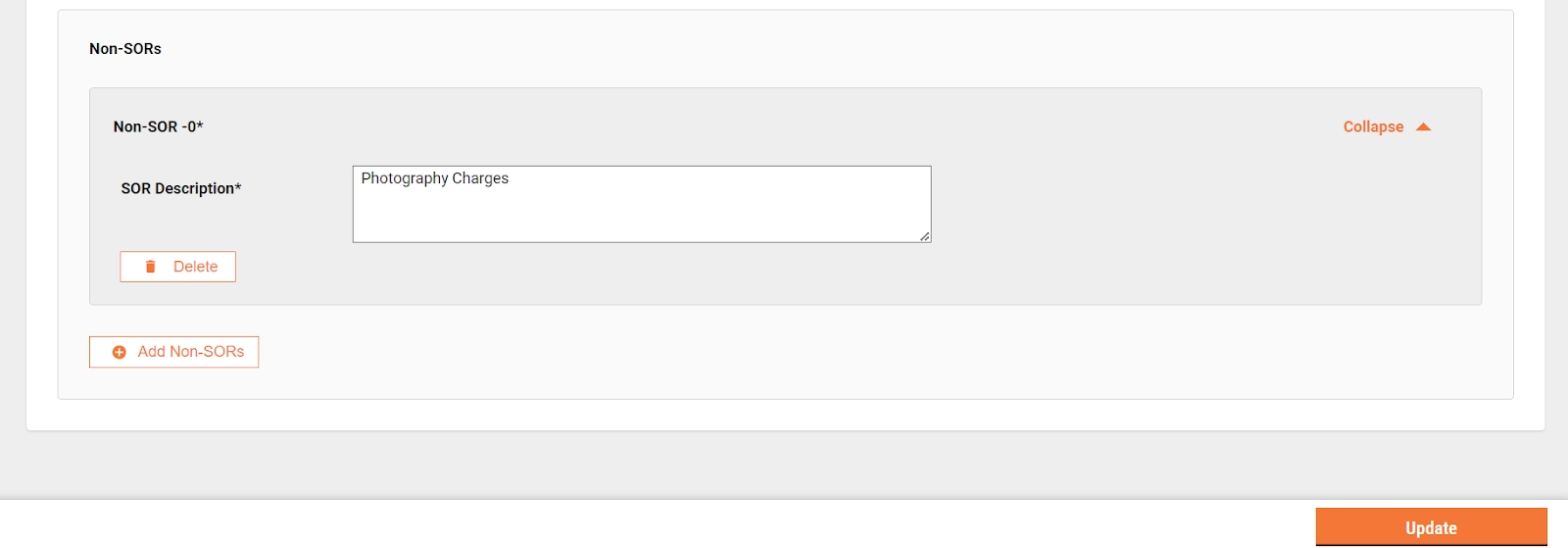Click the empty second line of the description box
This screenshot has width=1568, height=548.
[x=588, y=201]
